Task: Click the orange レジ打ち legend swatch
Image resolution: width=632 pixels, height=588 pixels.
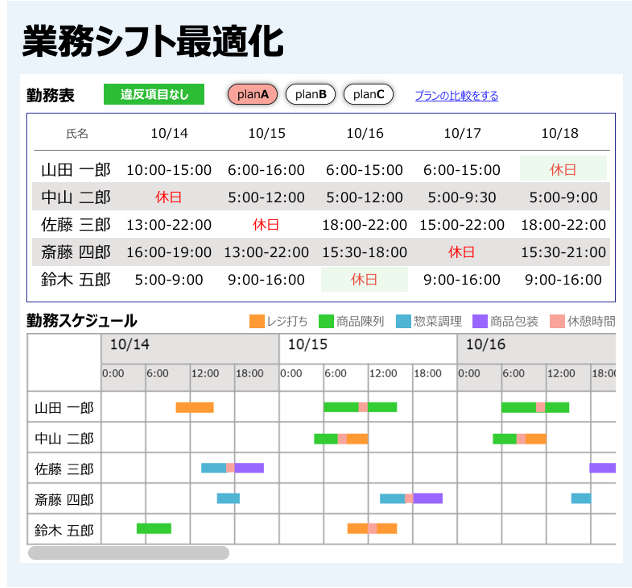Action: click(x=257, y=321)
